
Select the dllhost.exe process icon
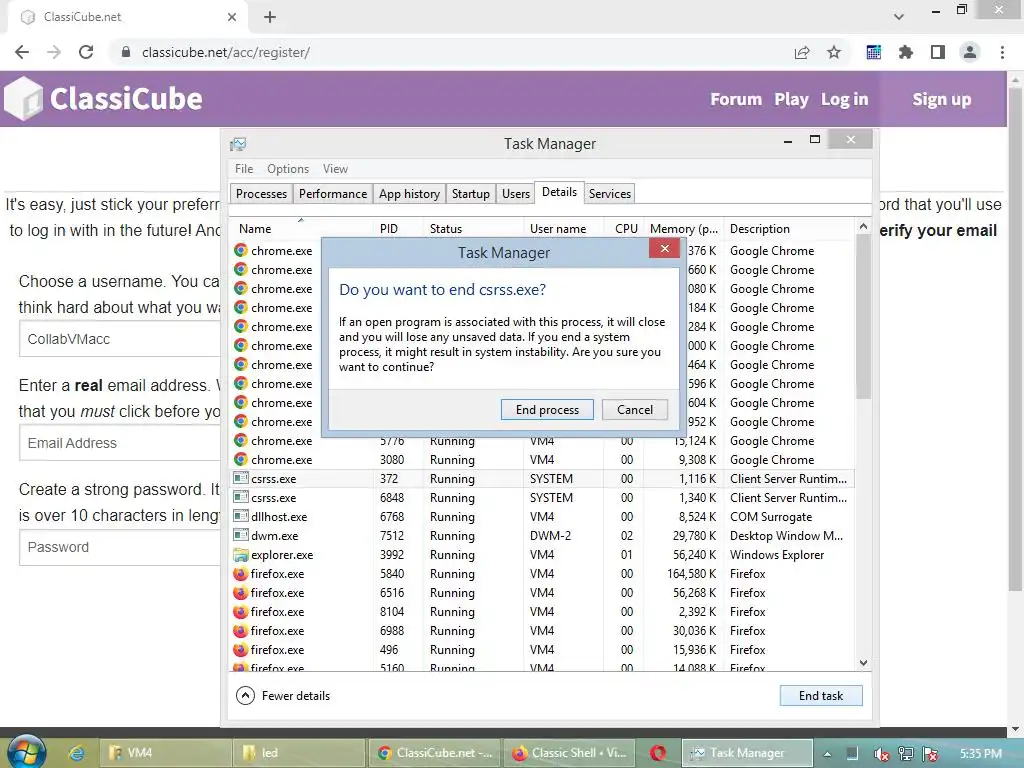point(240,517)
